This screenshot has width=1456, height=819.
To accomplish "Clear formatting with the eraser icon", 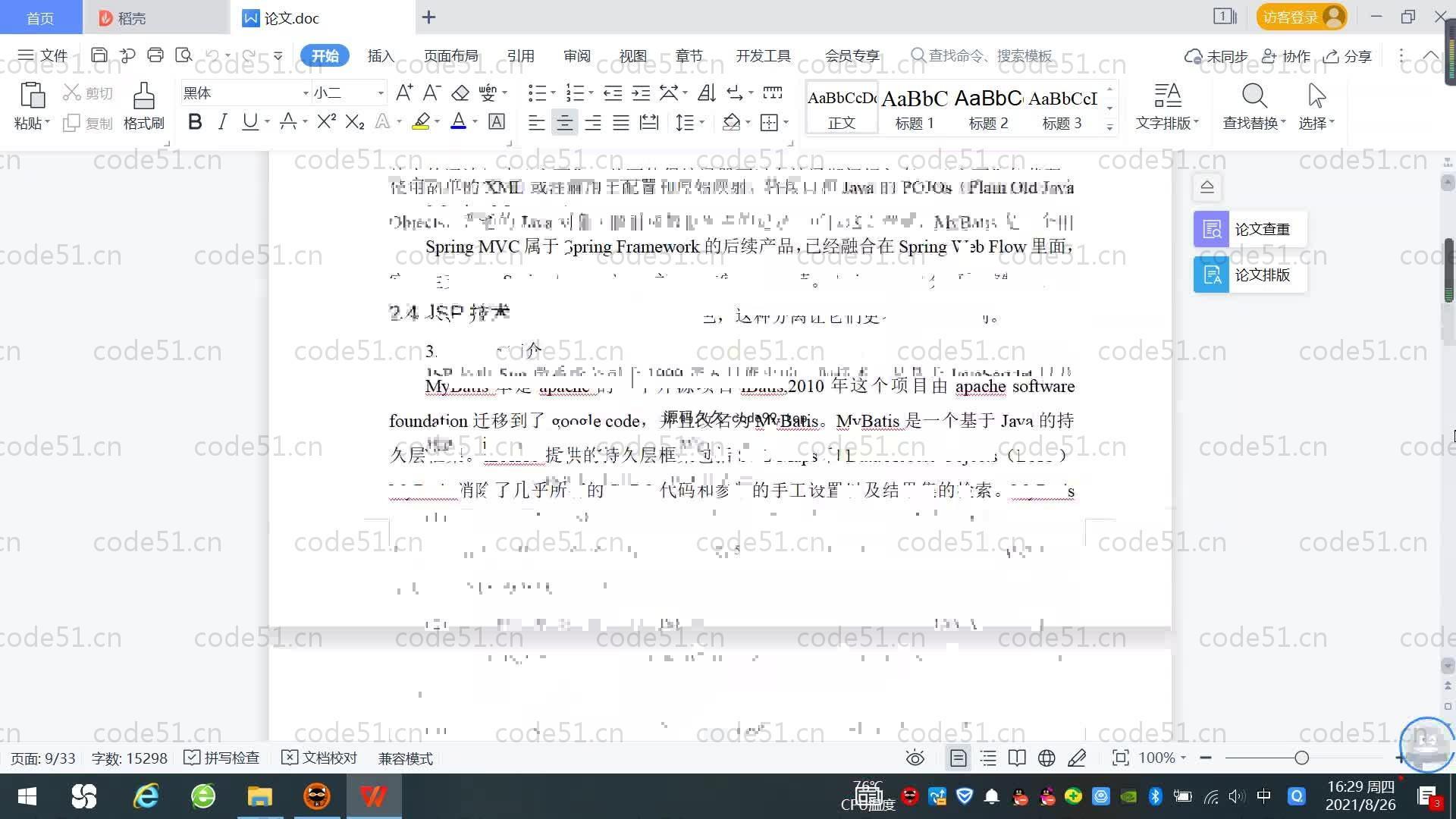I will click(460, 93).
